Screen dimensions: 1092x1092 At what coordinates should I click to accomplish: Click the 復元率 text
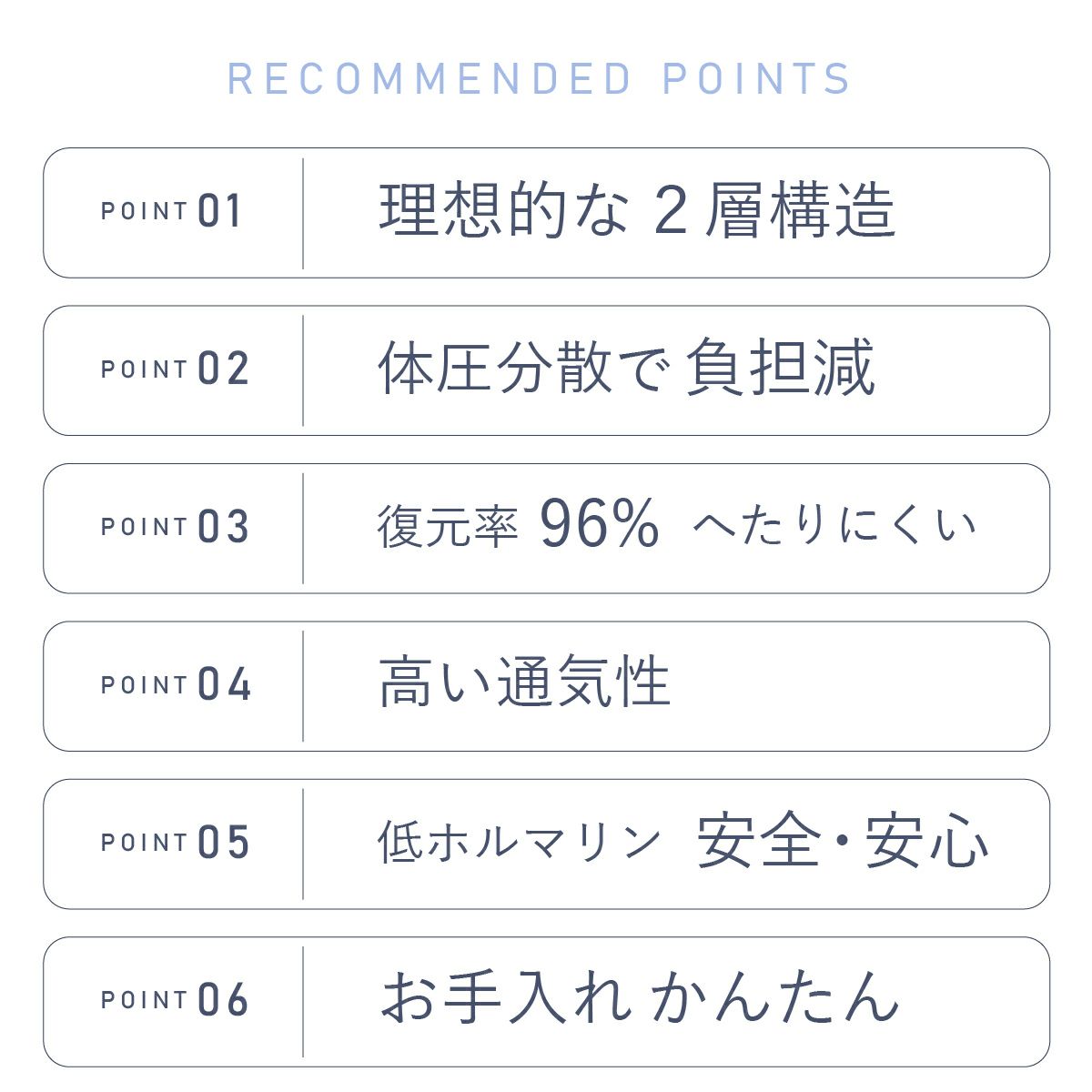[448, 527]
